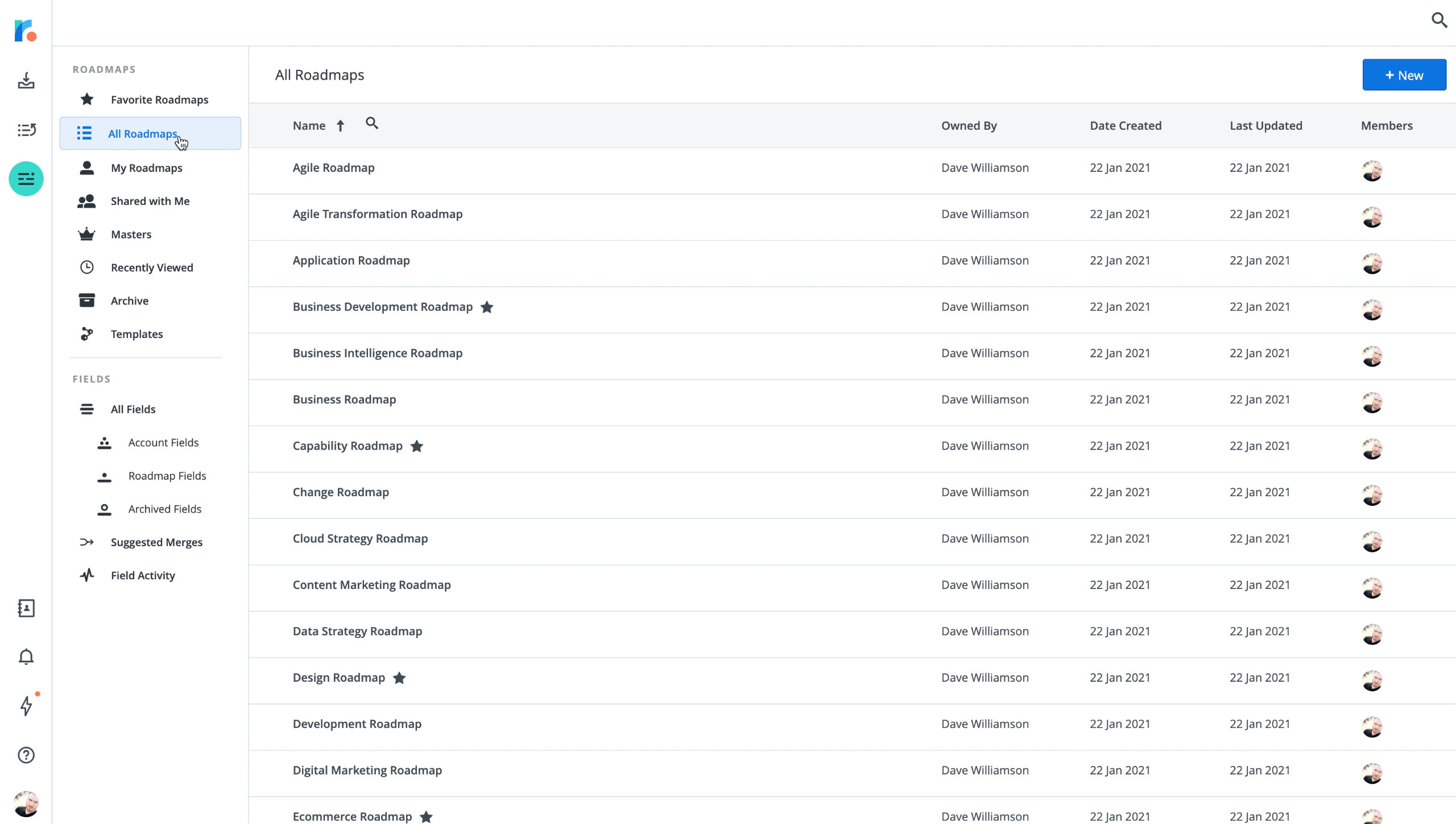Click the + New button
Image resolution: width=1456 pixels, height=824 pixels.
1403,75
